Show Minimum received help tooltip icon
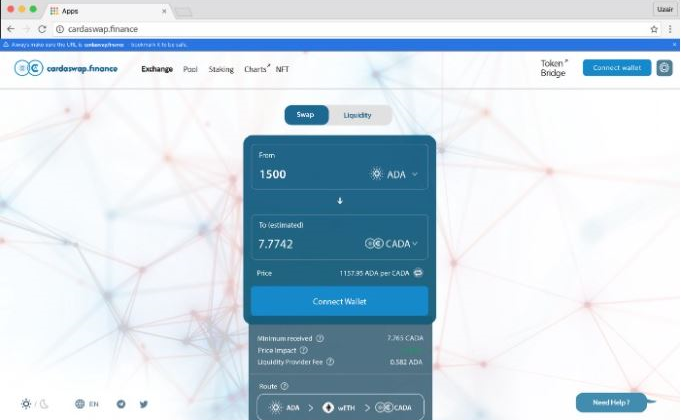Viewport: 681px width, 420px height. pyautogui.click(x=320, y=338)
